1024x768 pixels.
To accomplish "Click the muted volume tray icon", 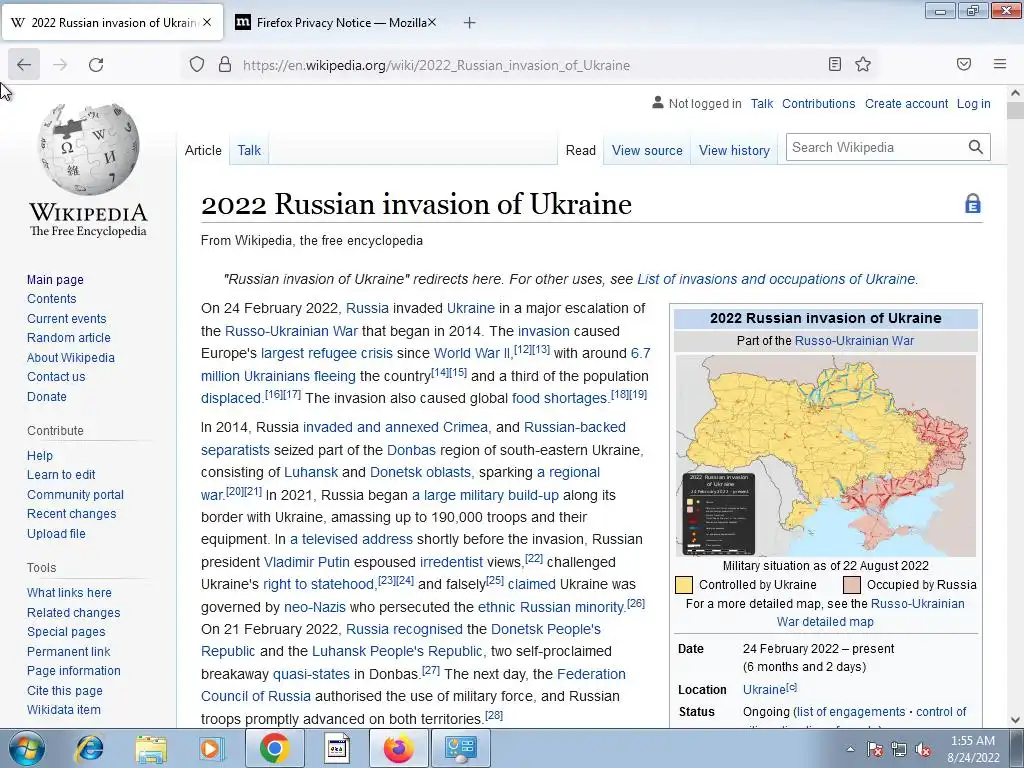I will [x=923, y=749].
